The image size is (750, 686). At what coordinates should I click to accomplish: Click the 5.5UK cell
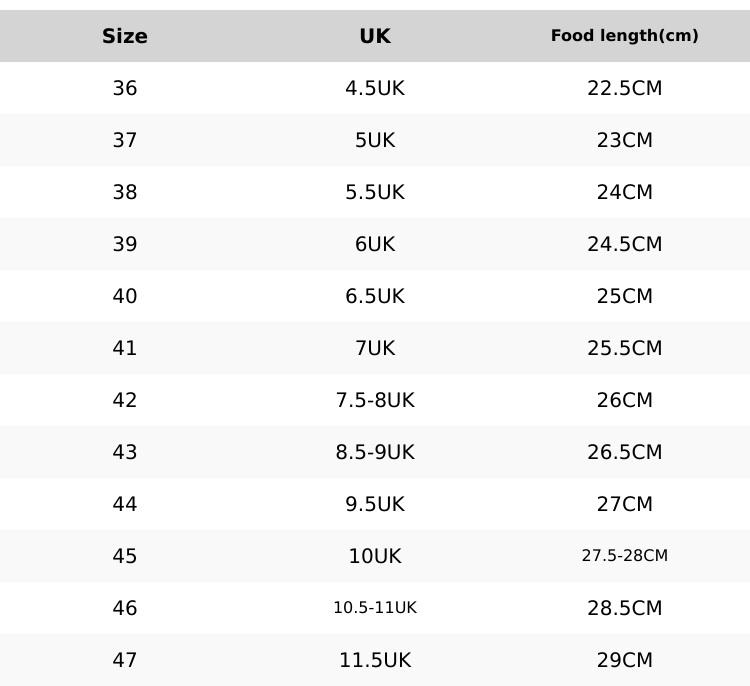click(x=375, y=192)
